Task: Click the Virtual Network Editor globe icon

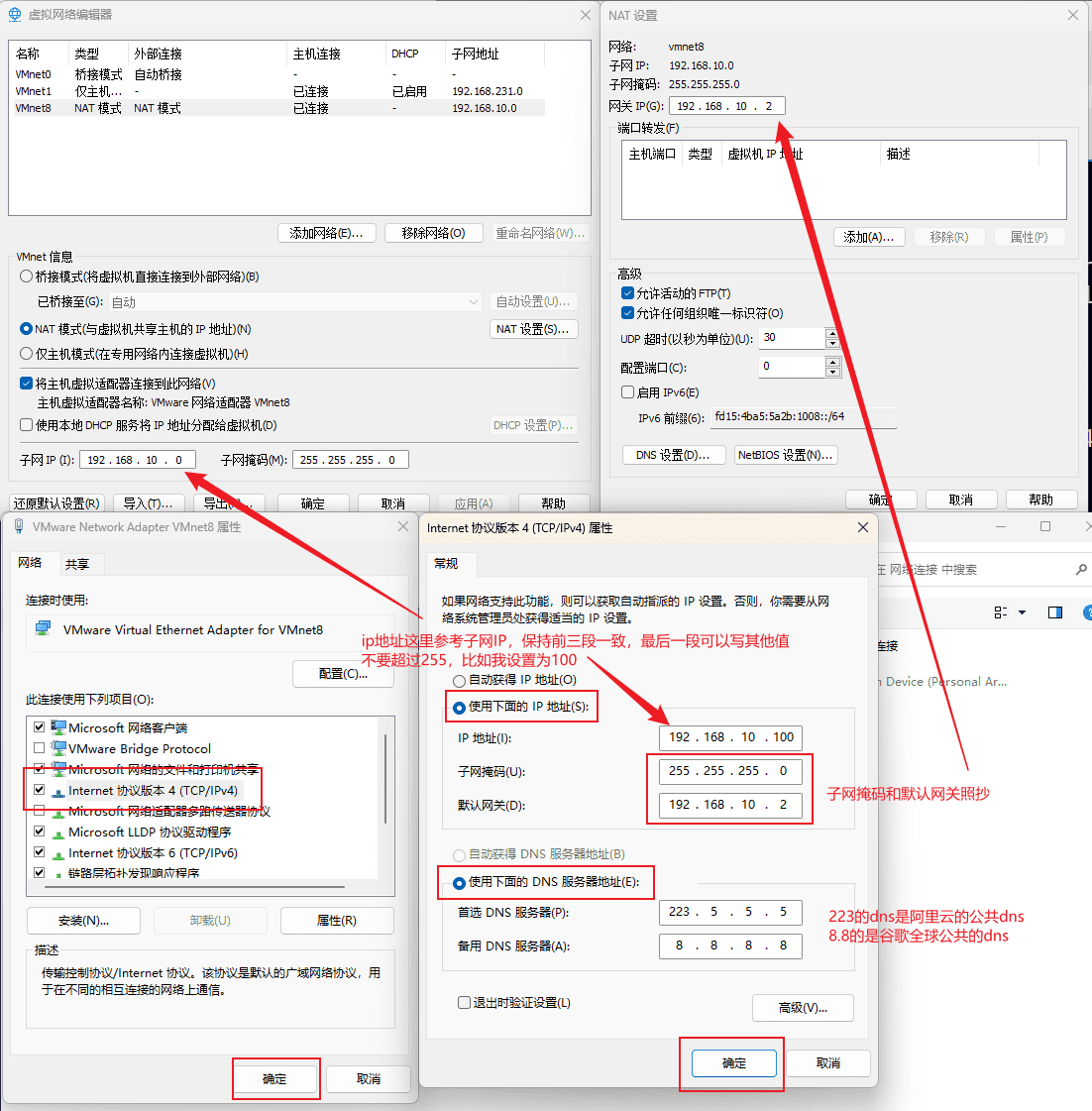Action: (14, 15)
